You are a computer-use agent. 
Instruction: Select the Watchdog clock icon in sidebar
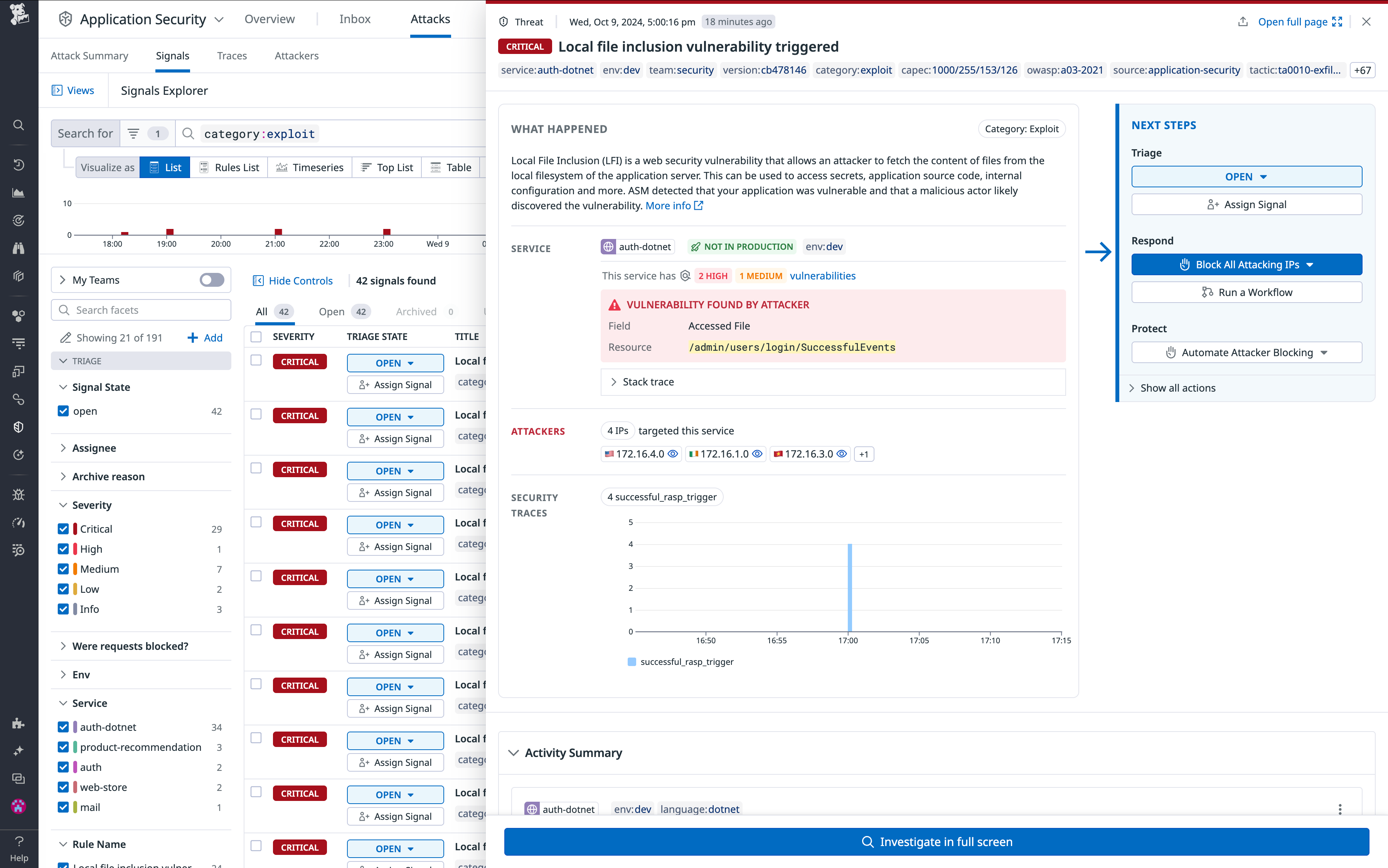click(19, 165)
